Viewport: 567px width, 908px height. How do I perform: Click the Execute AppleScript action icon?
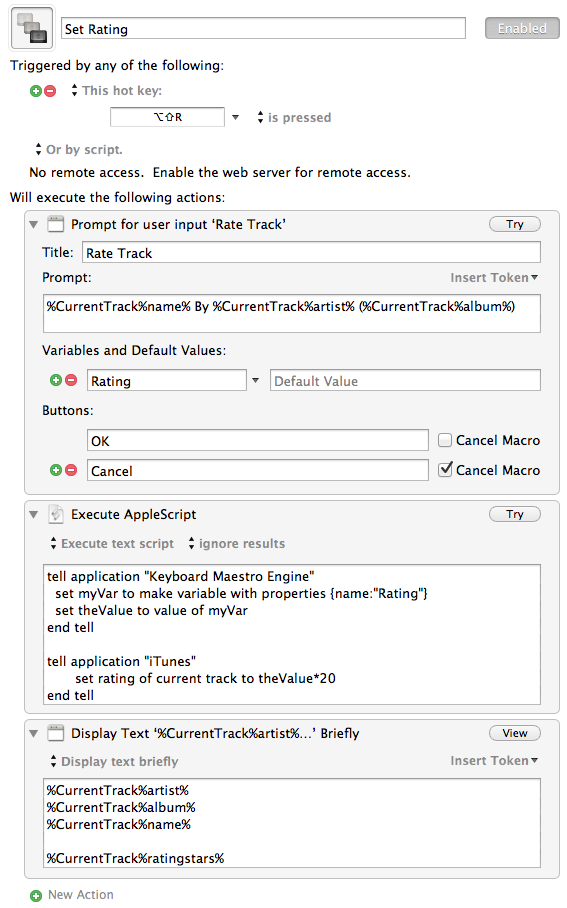point(56,514)
